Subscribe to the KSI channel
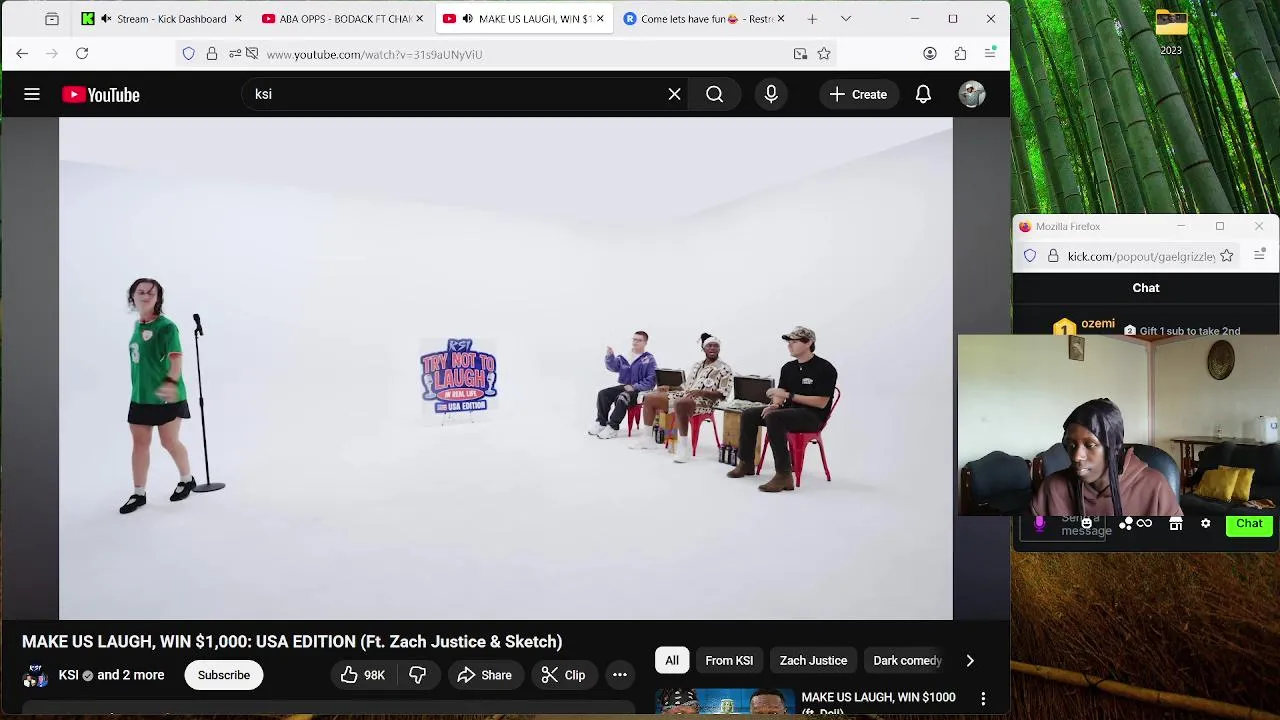Screen dimensions: 1280x720 click(224, 675)
